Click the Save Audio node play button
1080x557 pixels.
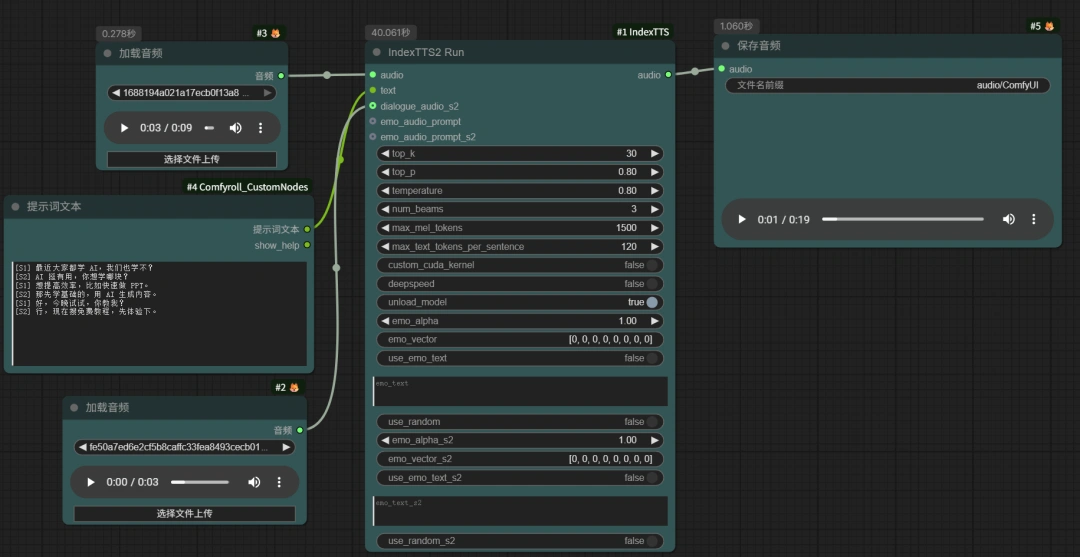742,220
